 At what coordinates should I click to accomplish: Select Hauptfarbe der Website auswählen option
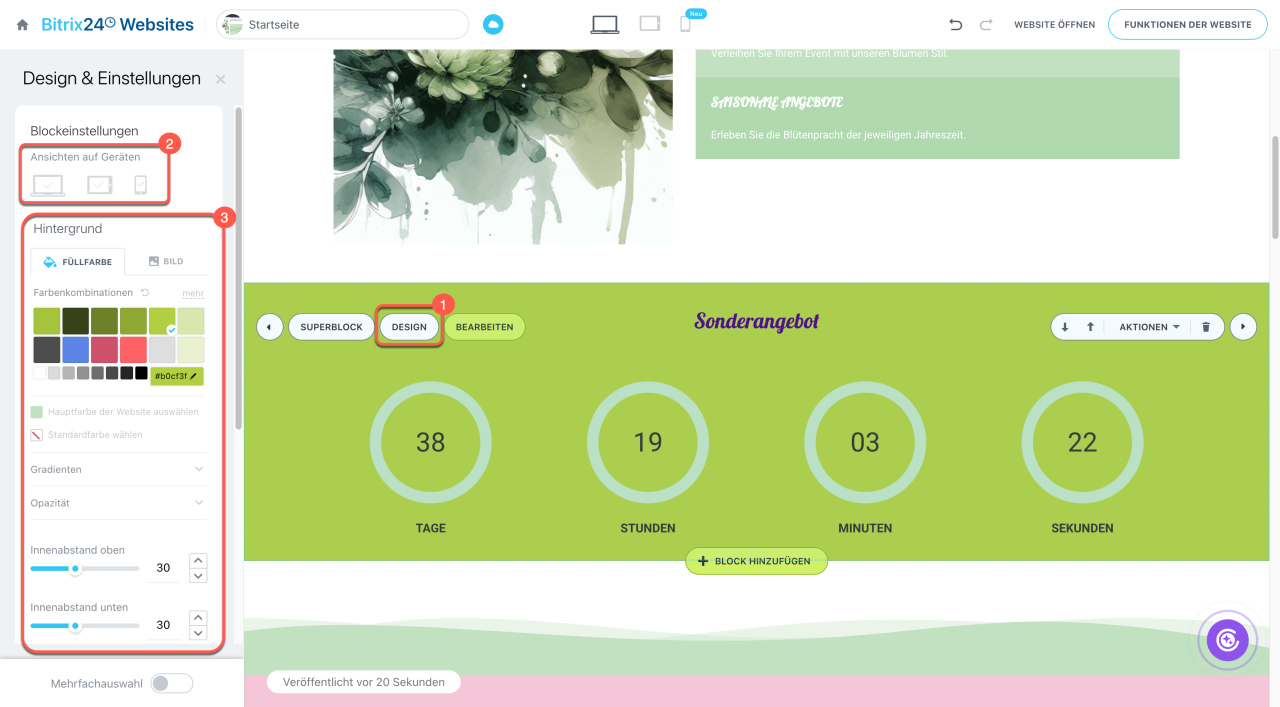[x=114, y=412]
